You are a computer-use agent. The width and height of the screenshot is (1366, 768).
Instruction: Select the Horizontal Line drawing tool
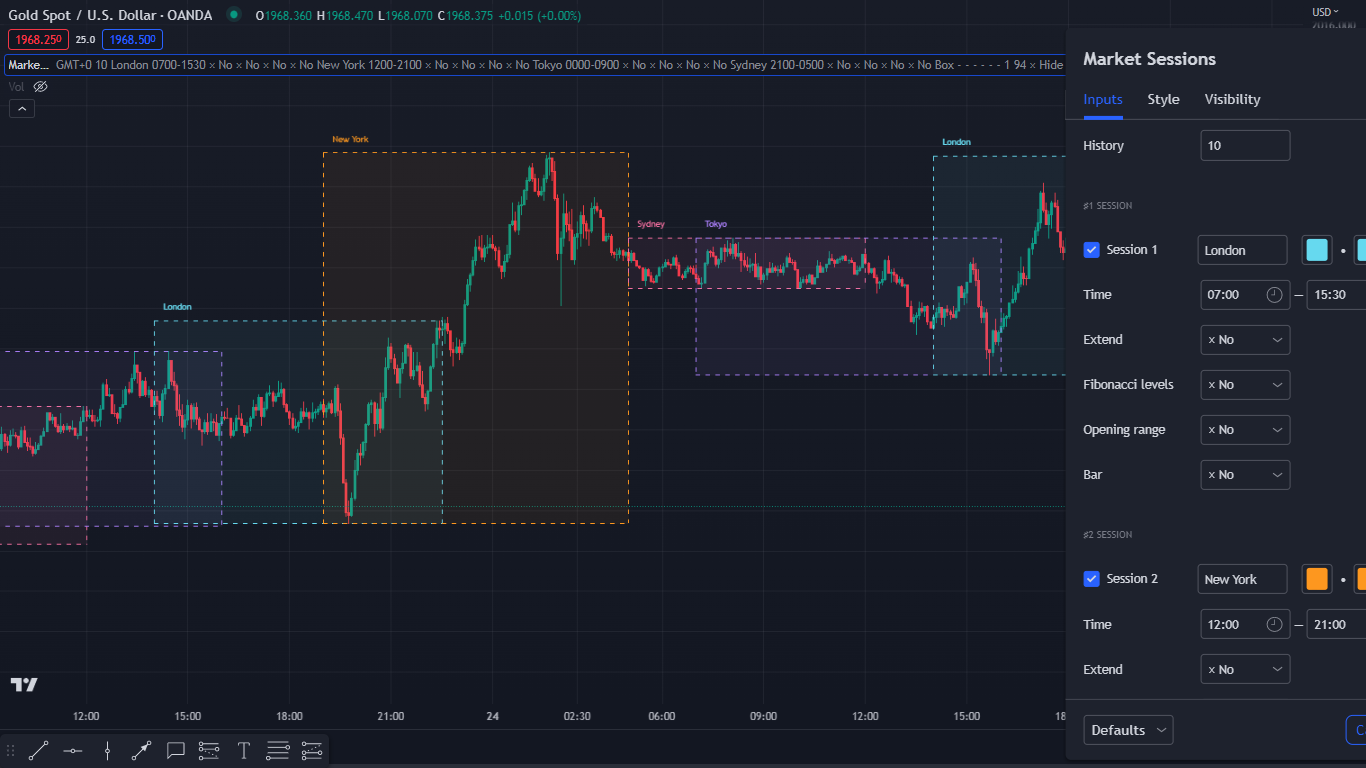point(73,750)
